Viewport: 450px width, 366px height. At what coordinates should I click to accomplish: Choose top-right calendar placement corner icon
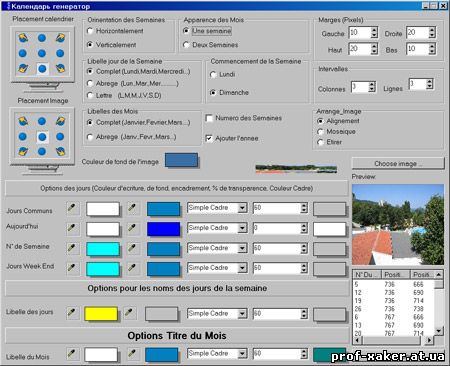[60, 38]
